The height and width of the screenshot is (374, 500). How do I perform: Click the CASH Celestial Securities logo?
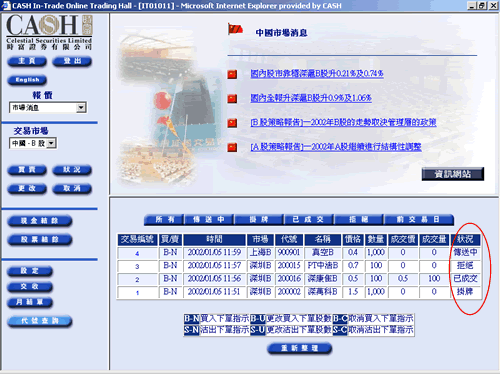[x=49, y=32]
